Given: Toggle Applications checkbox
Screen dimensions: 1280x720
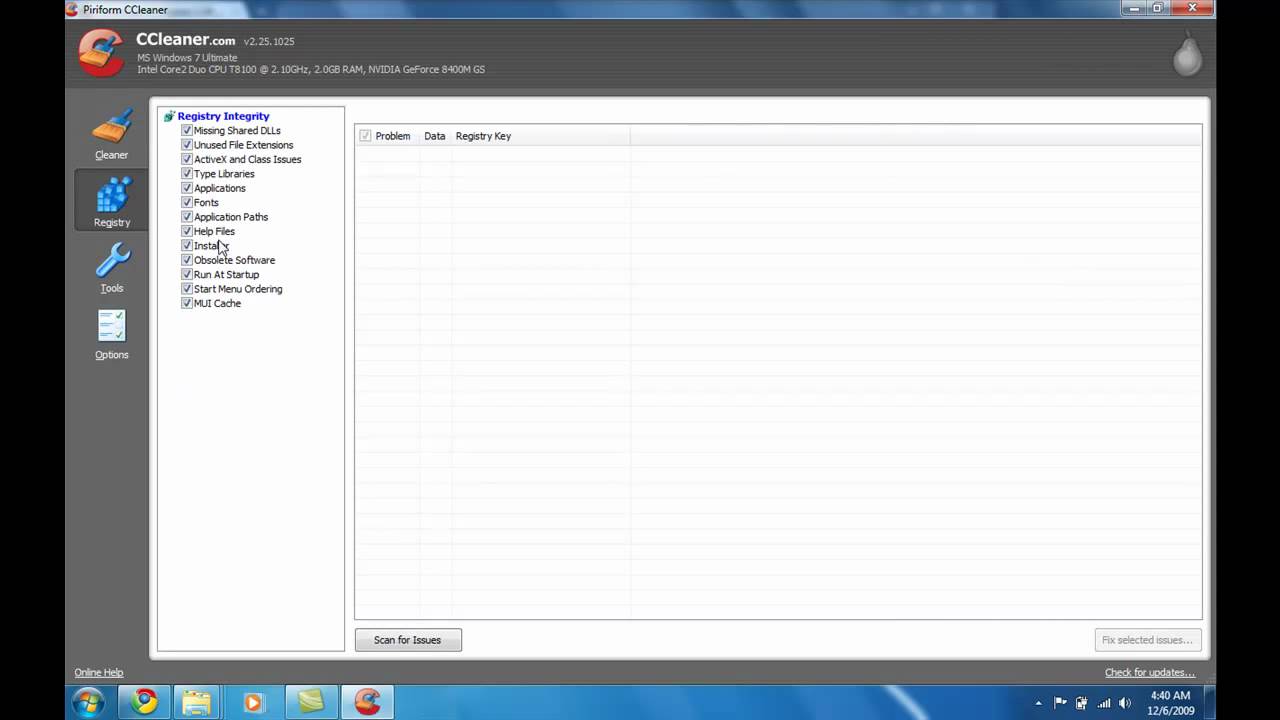Looking at the screenshot, I should tap(187, 188).
